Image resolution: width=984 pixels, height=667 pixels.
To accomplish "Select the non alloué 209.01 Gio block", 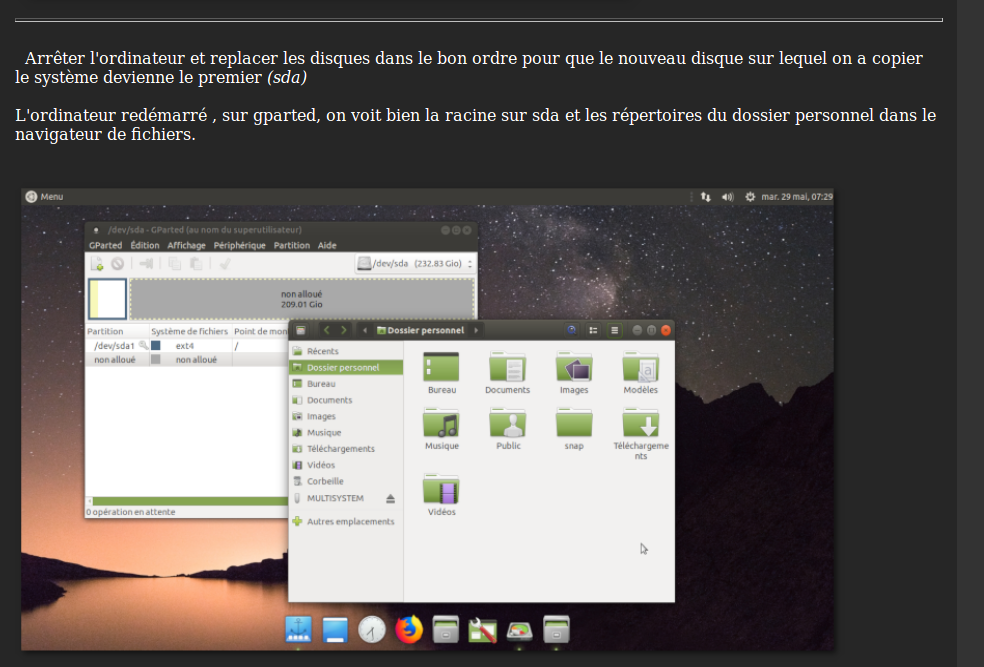I will [x=302, y=299].
